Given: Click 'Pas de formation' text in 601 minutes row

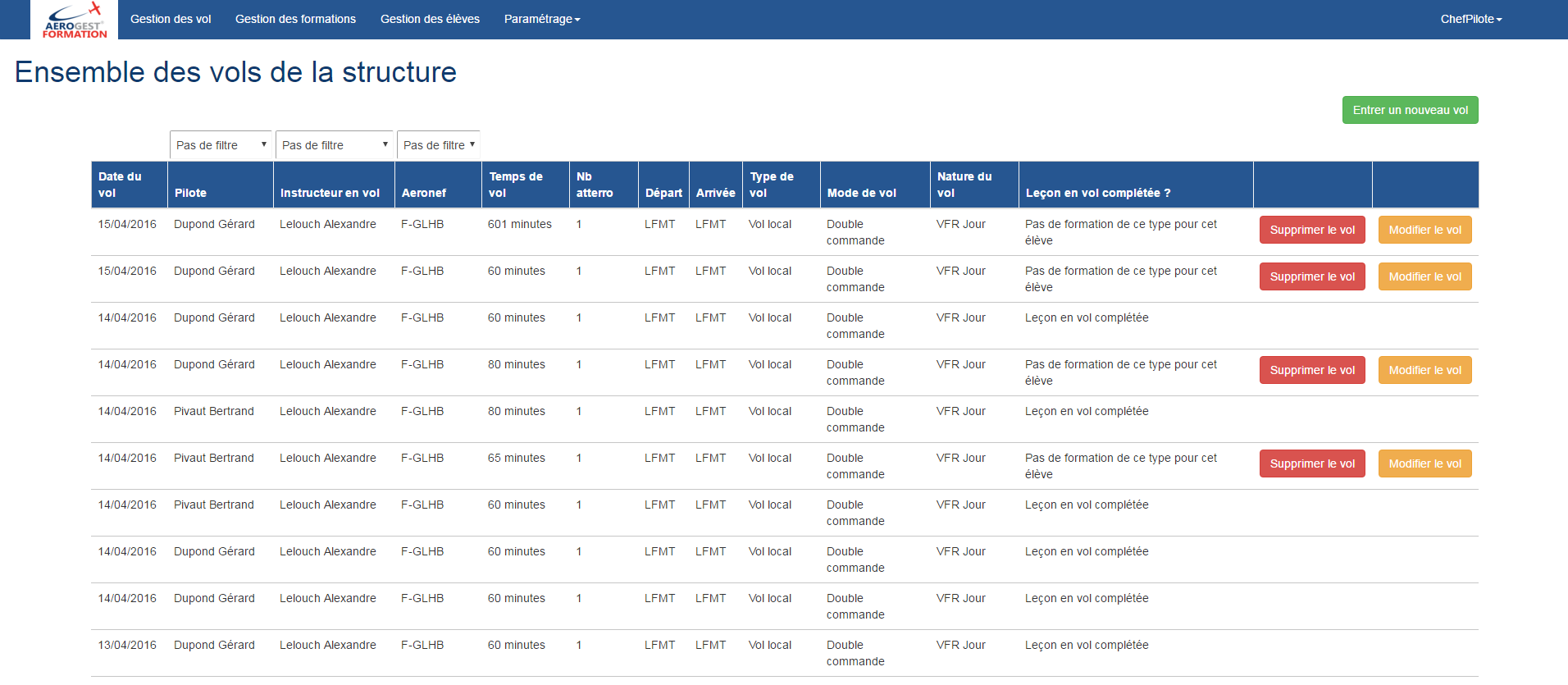Looking at the screenshot, I should coord(1121,232).
